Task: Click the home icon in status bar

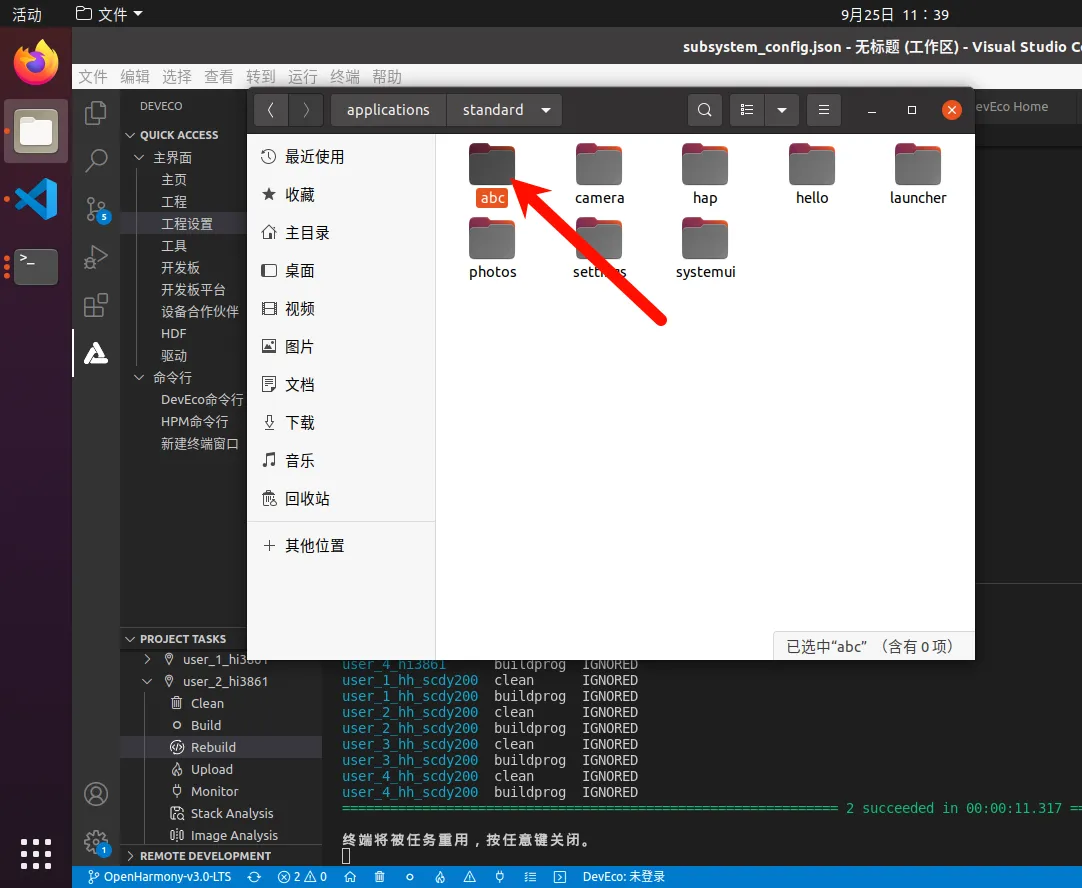Action: pyautogui.click(x=350, y=877)
